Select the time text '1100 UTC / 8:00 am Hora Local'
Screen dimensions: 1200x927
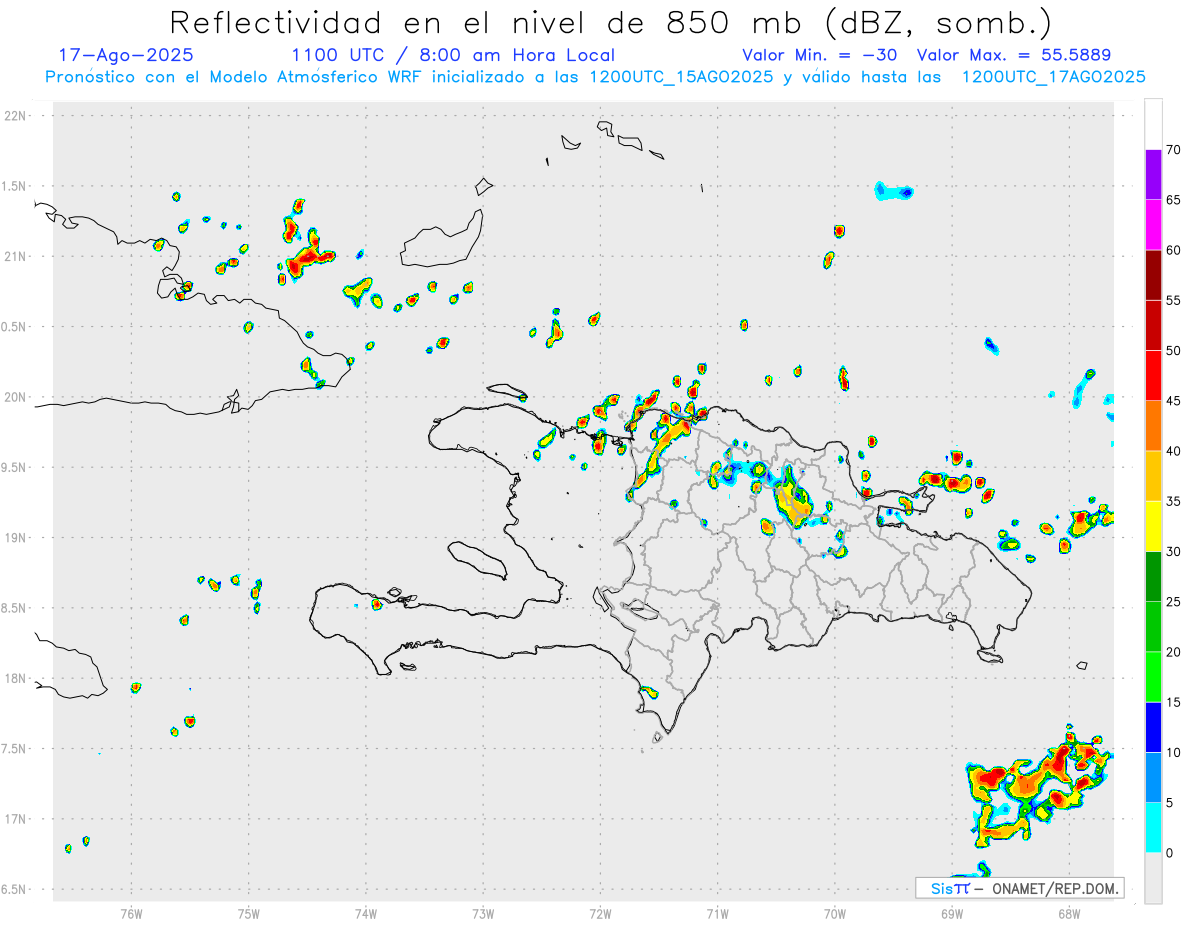point(453,55)
